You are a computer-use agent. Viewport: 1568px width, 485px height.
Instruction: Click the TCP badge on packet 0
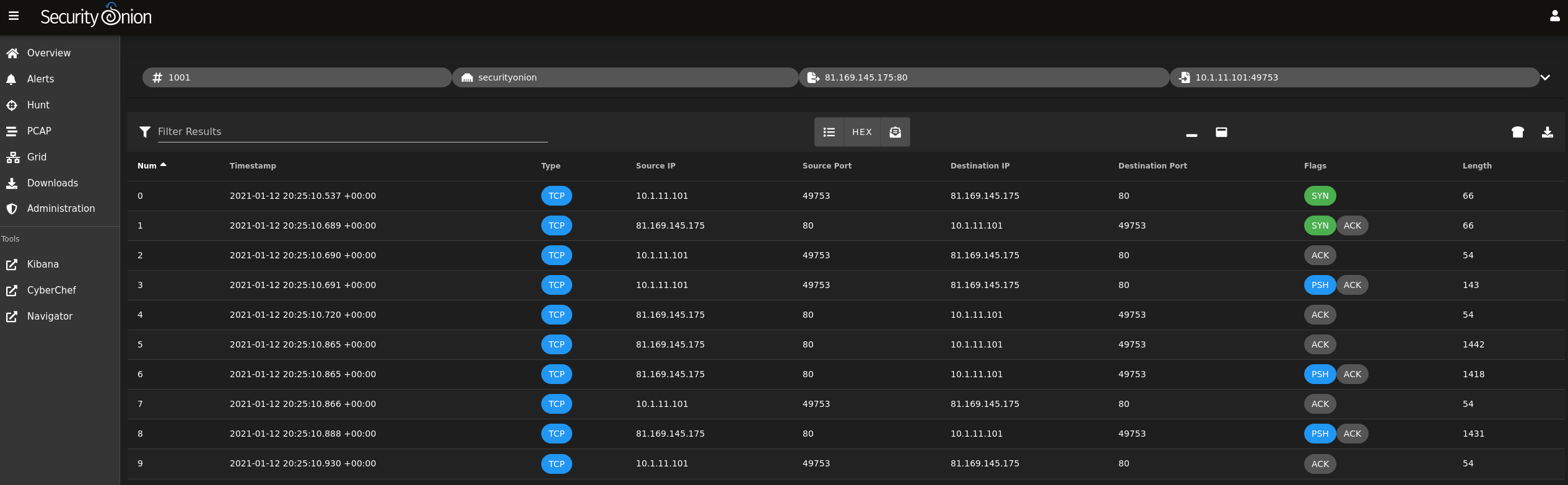point(556,196)
